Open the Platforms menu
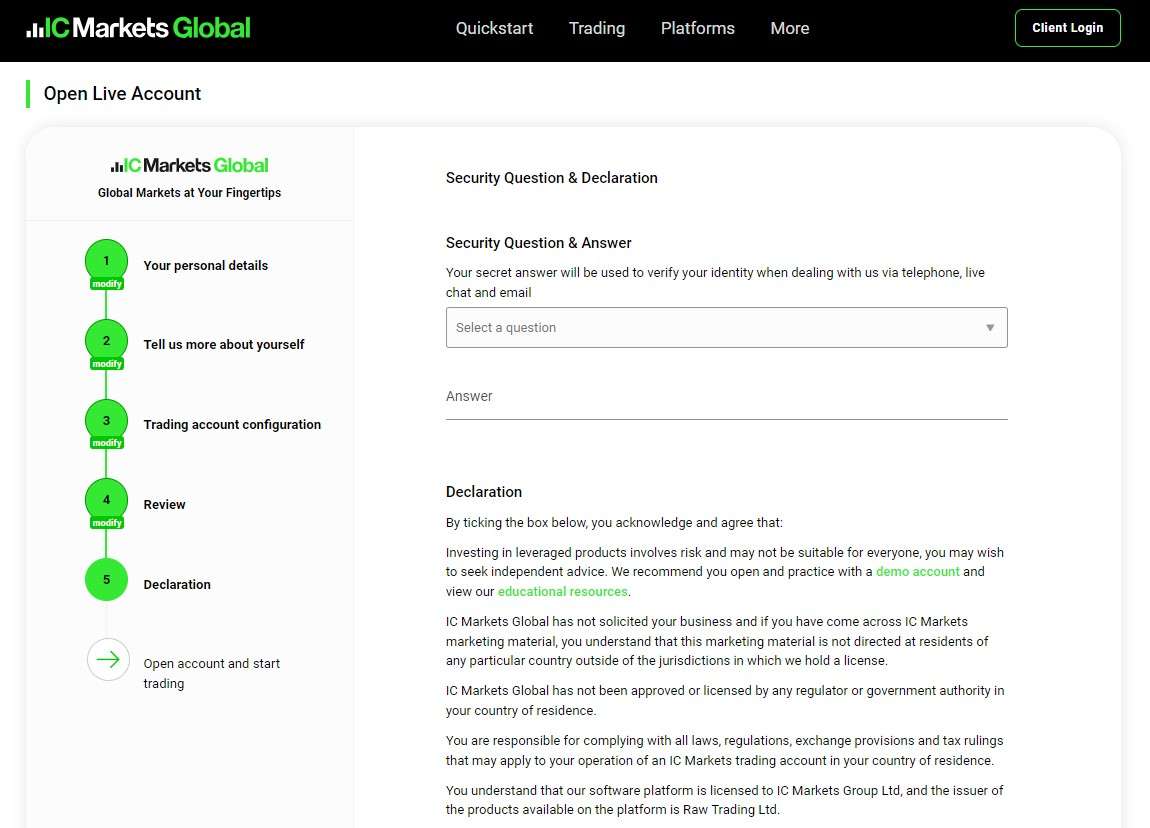1150x828 pixels. pos(697,28)
